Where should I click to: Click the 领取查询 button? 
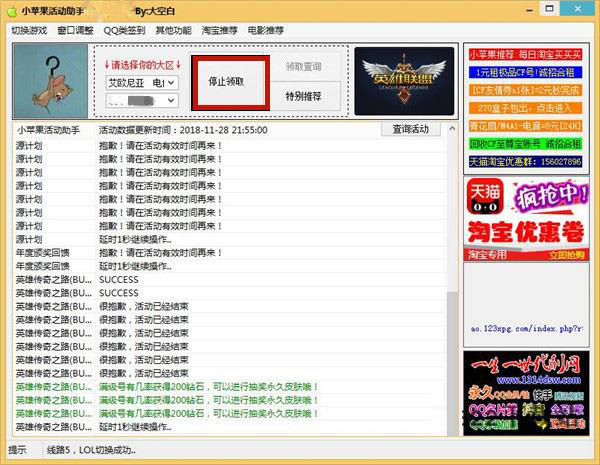coord(305,67)
